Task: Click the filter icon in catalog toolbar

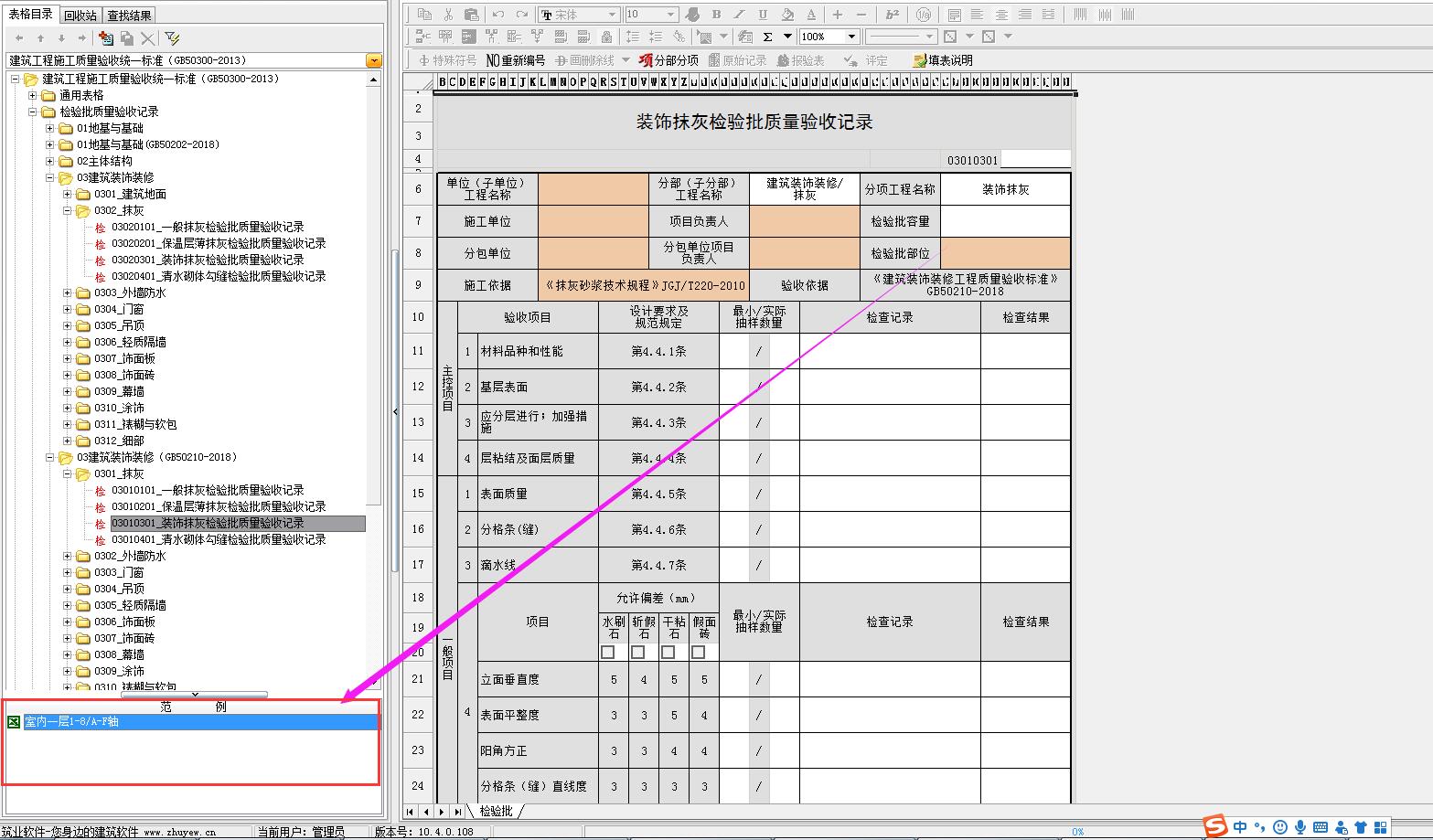Action: pos(172,38)
